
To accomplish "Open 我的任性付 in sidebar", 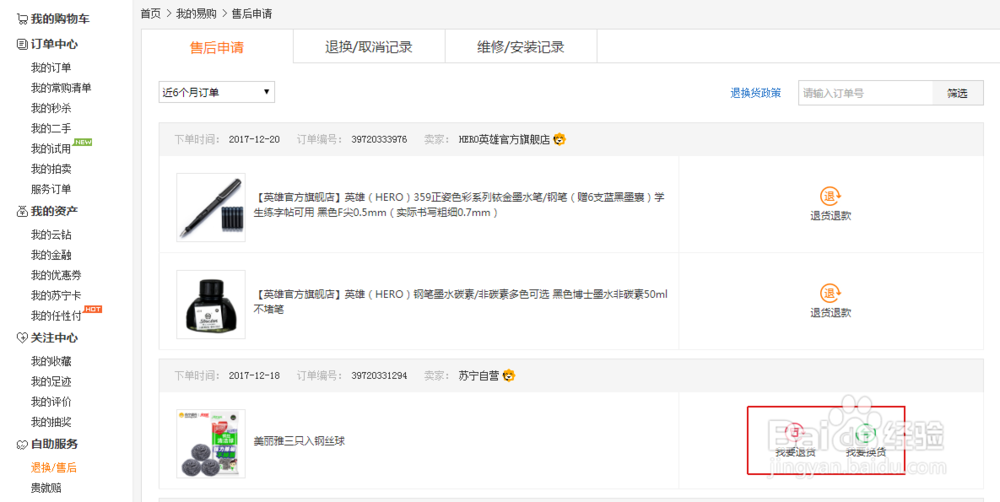I will [x=56, y=316].
